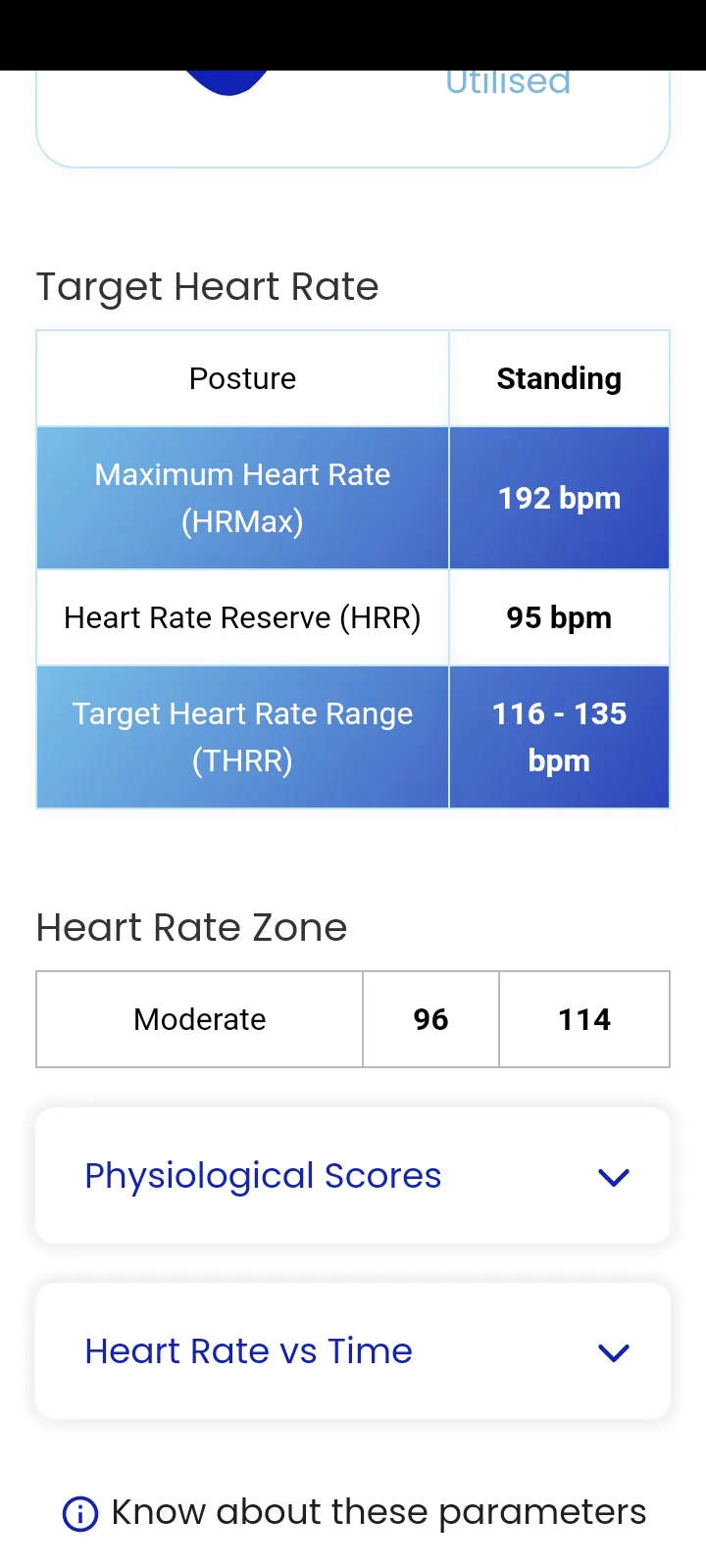706x1568 pixels.
Task: Expand the Heart Rate vs Time chevron
Action: (x=614, y=1352)
